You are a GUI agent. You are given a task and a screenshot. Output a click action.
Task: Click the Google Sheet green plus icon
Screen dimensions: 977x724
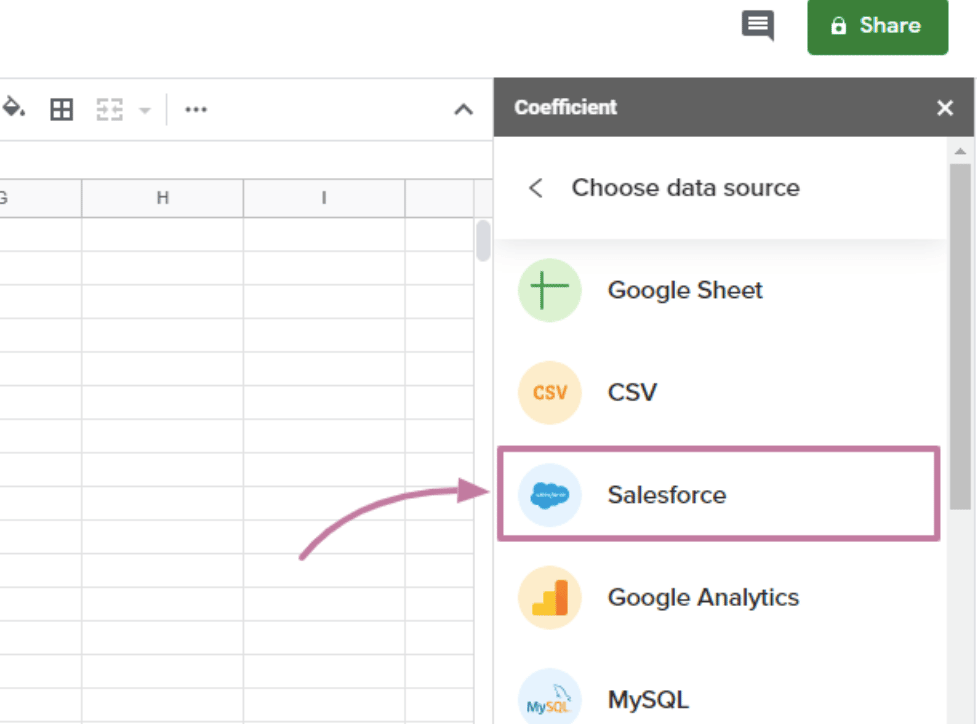click(550, 290)
